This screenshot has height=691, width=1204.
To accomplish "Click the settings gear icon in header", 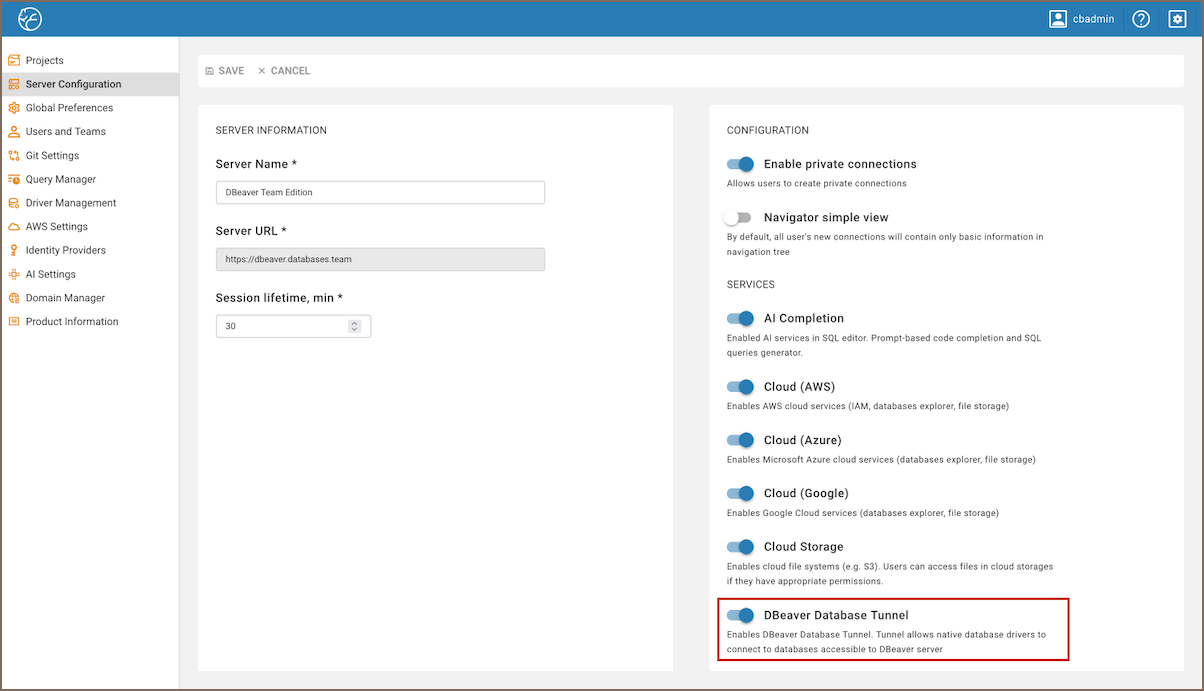I will point(1177,19).
